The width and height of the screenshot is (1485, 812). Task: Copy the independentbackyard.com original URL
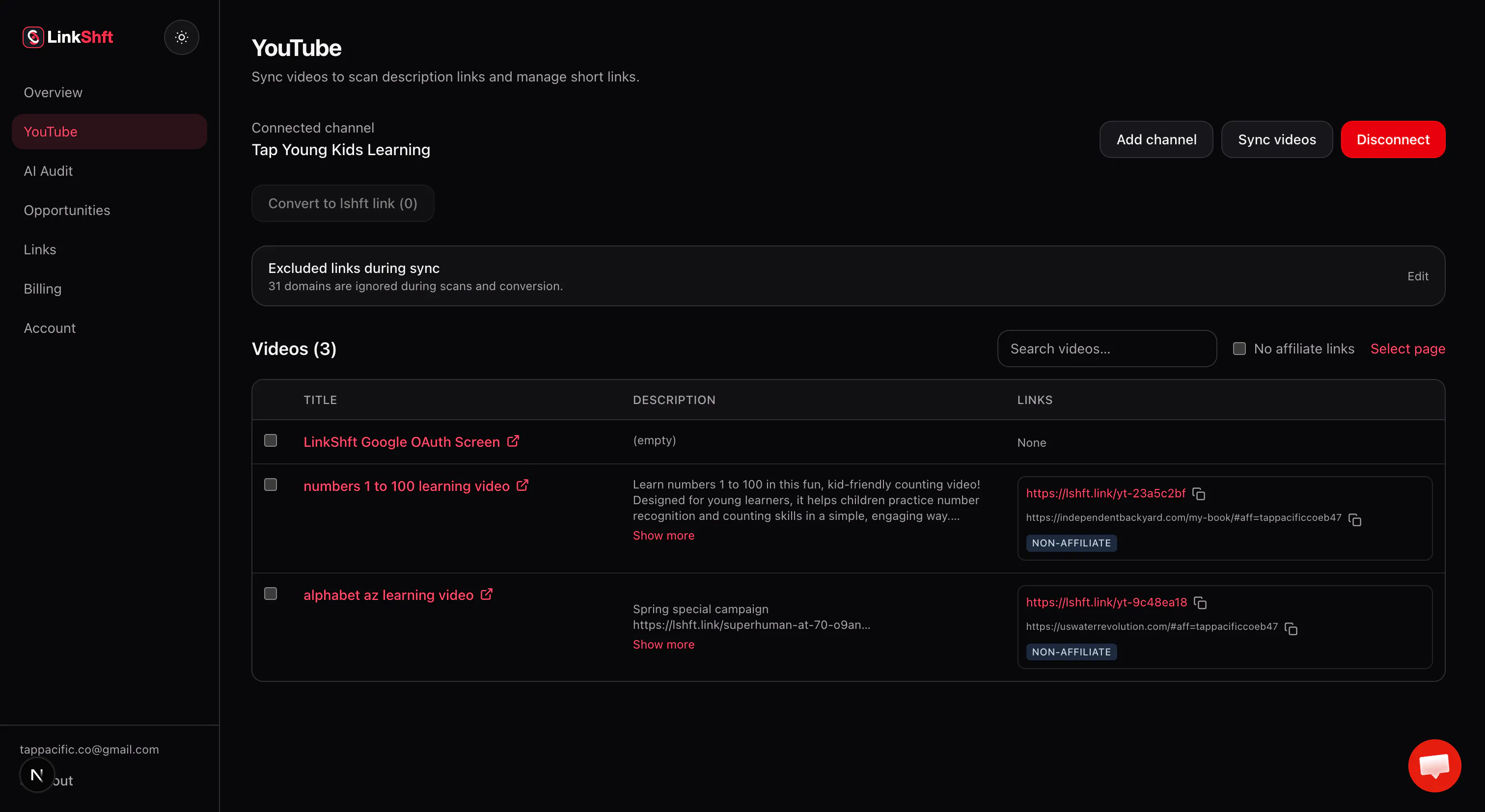pos(1355,519)
